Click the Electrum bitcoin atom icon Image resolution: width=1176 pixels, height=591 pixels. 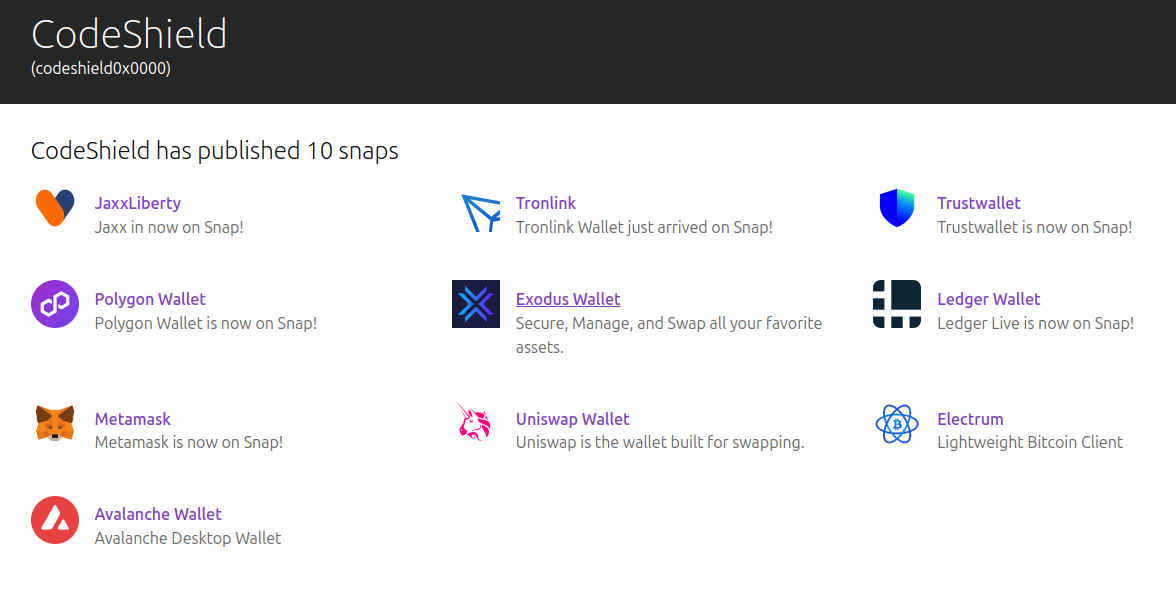coord(897,424)
